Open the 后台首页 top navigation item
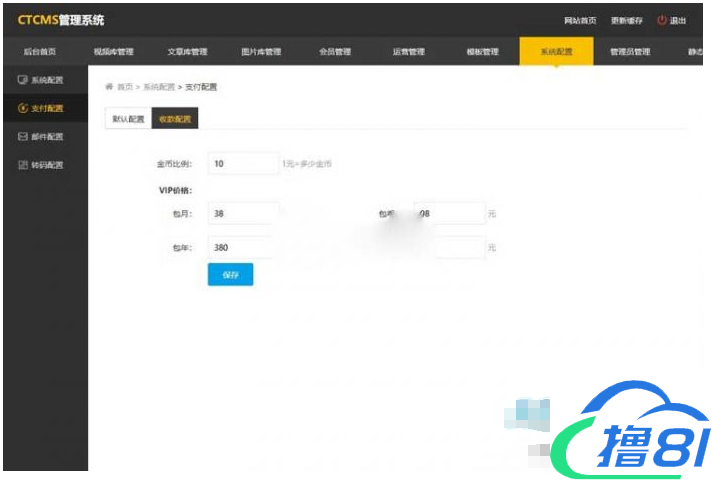This screenshot has height=480, width=712. point(39,52)
